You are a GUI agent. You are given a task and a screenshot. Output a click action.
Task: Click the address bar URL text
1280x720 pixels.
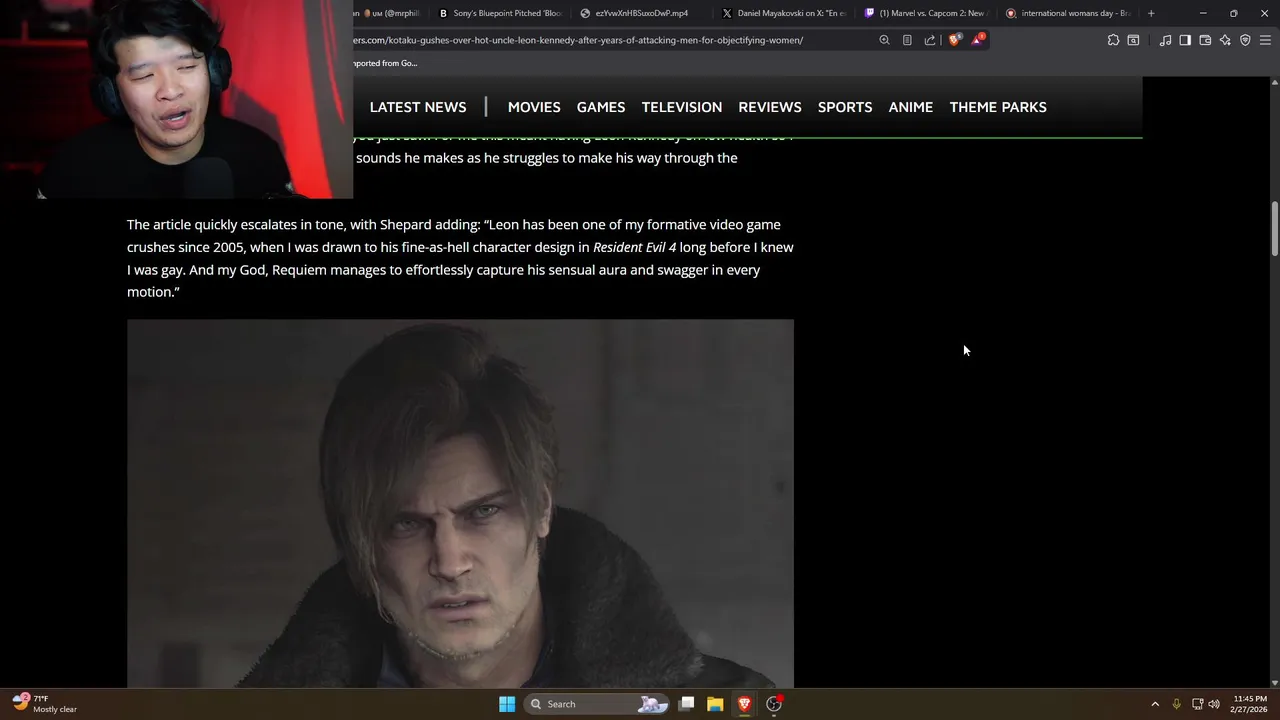[578, 40]
